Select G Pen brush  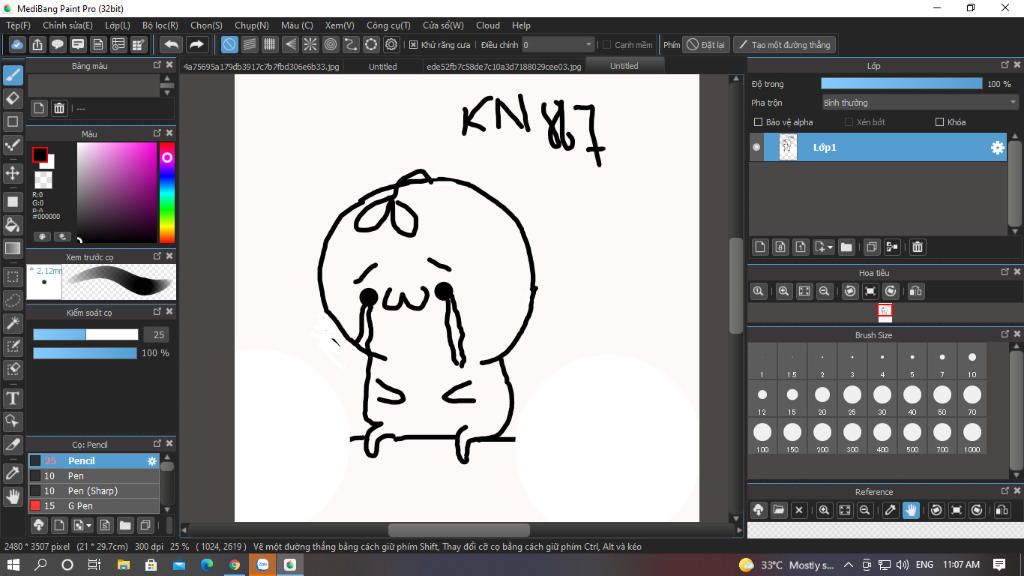[93, 506]
